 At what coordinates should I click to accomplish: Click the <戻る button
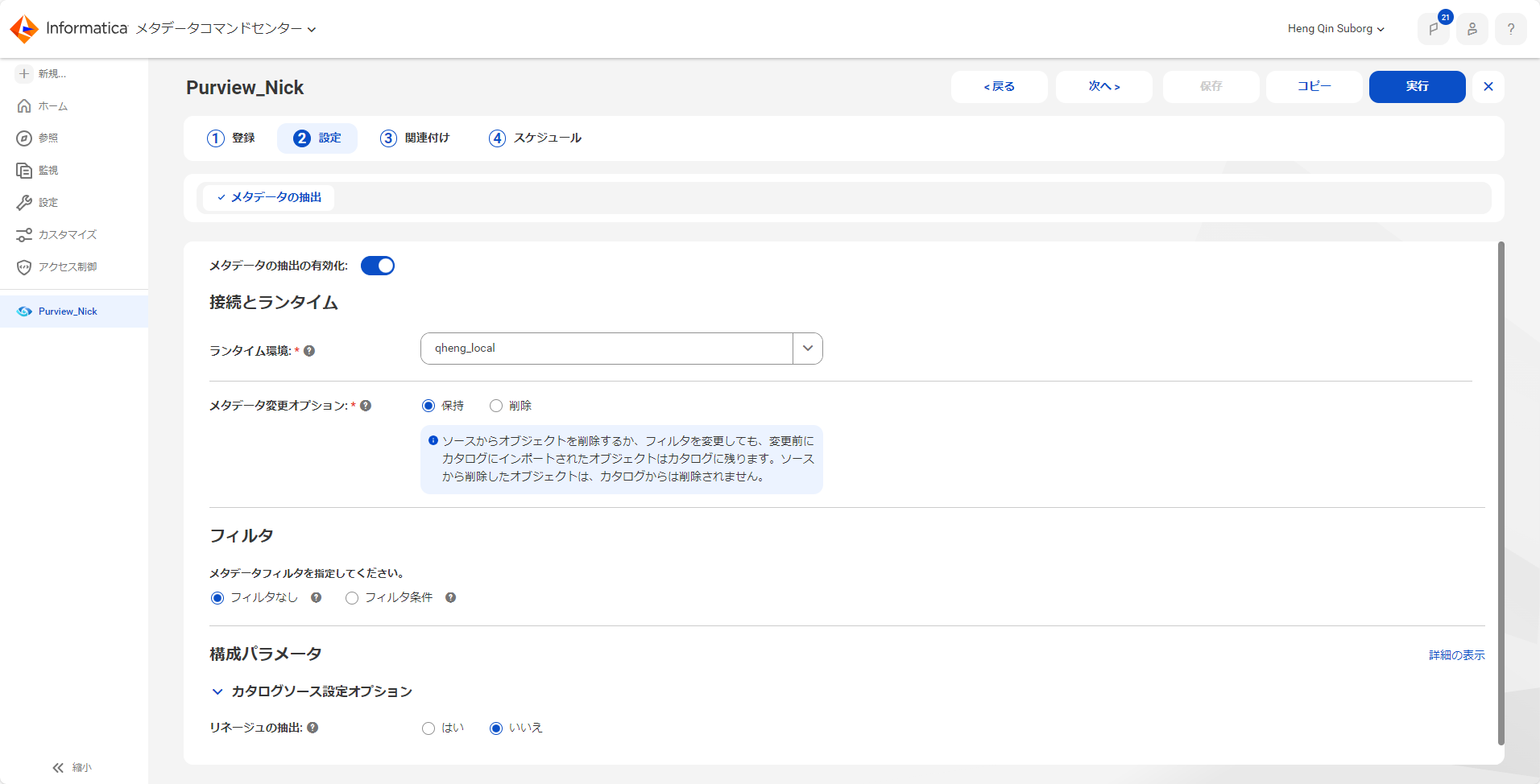(1000, 87)
